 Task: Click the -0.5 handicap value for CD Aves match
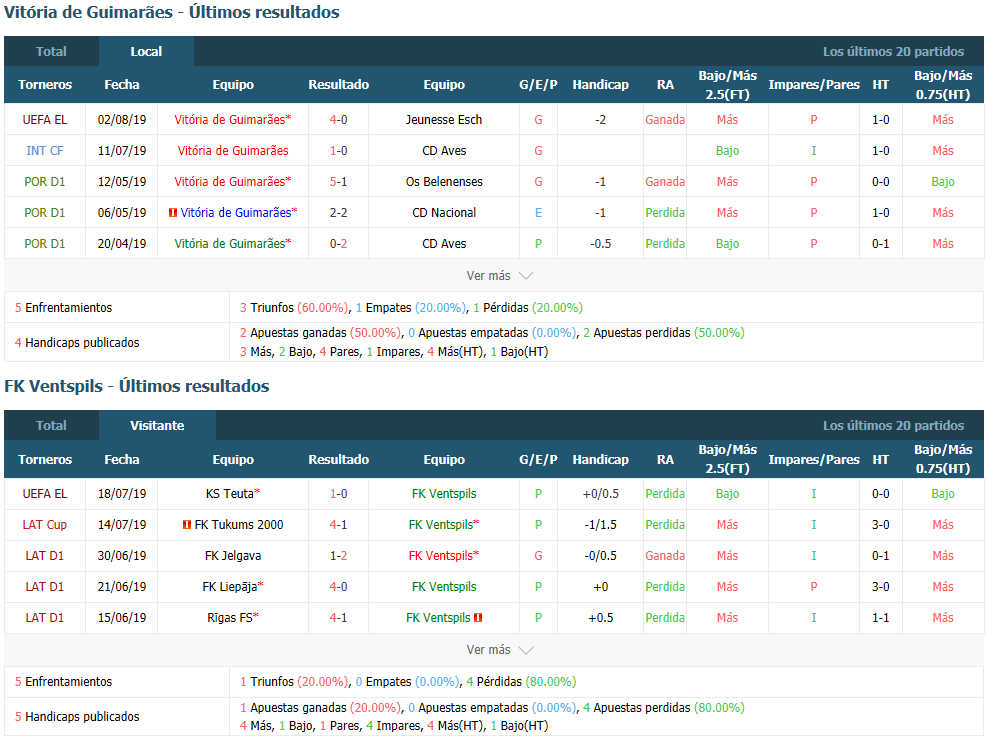[x=600, y=244]
